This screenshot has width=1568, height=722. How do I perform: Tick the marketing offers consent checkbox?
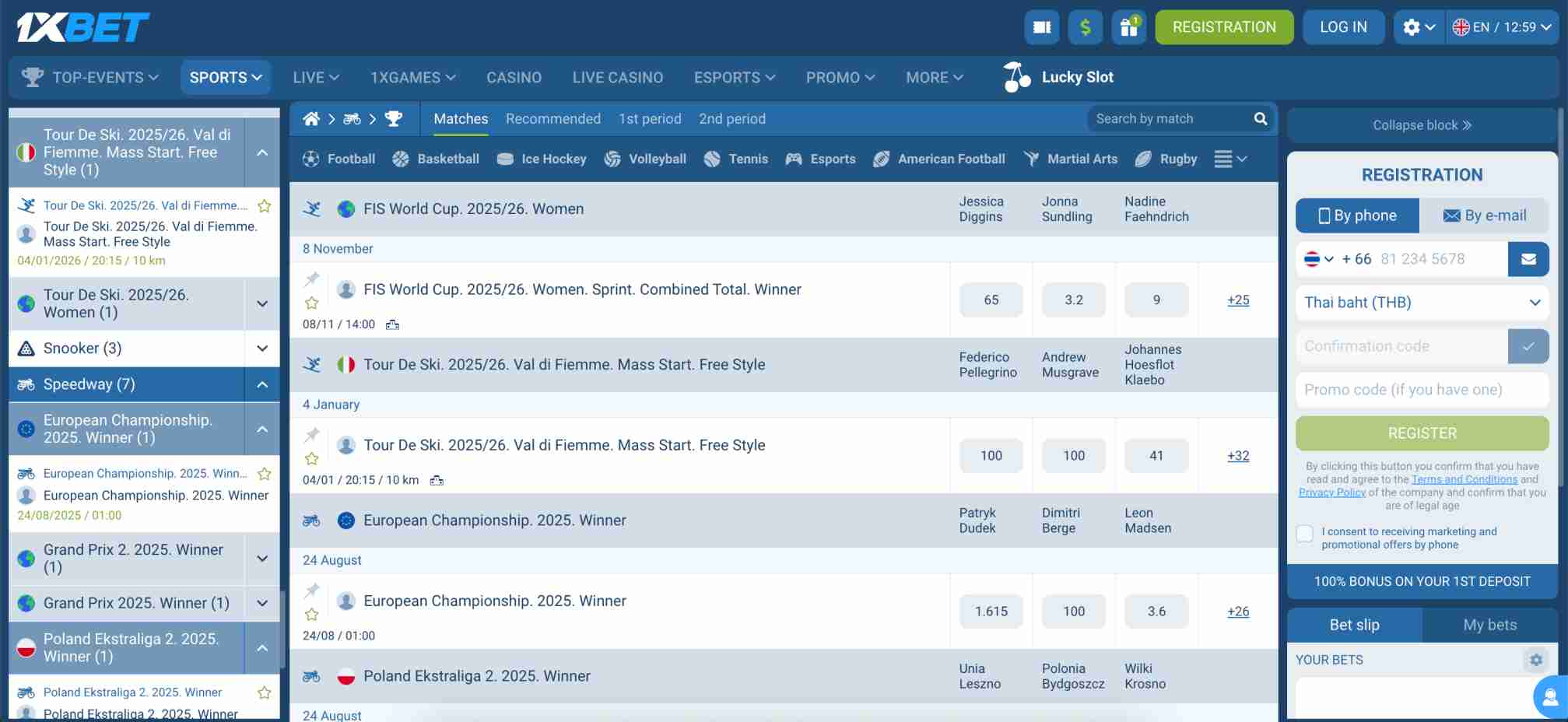tap(1305, 534)
